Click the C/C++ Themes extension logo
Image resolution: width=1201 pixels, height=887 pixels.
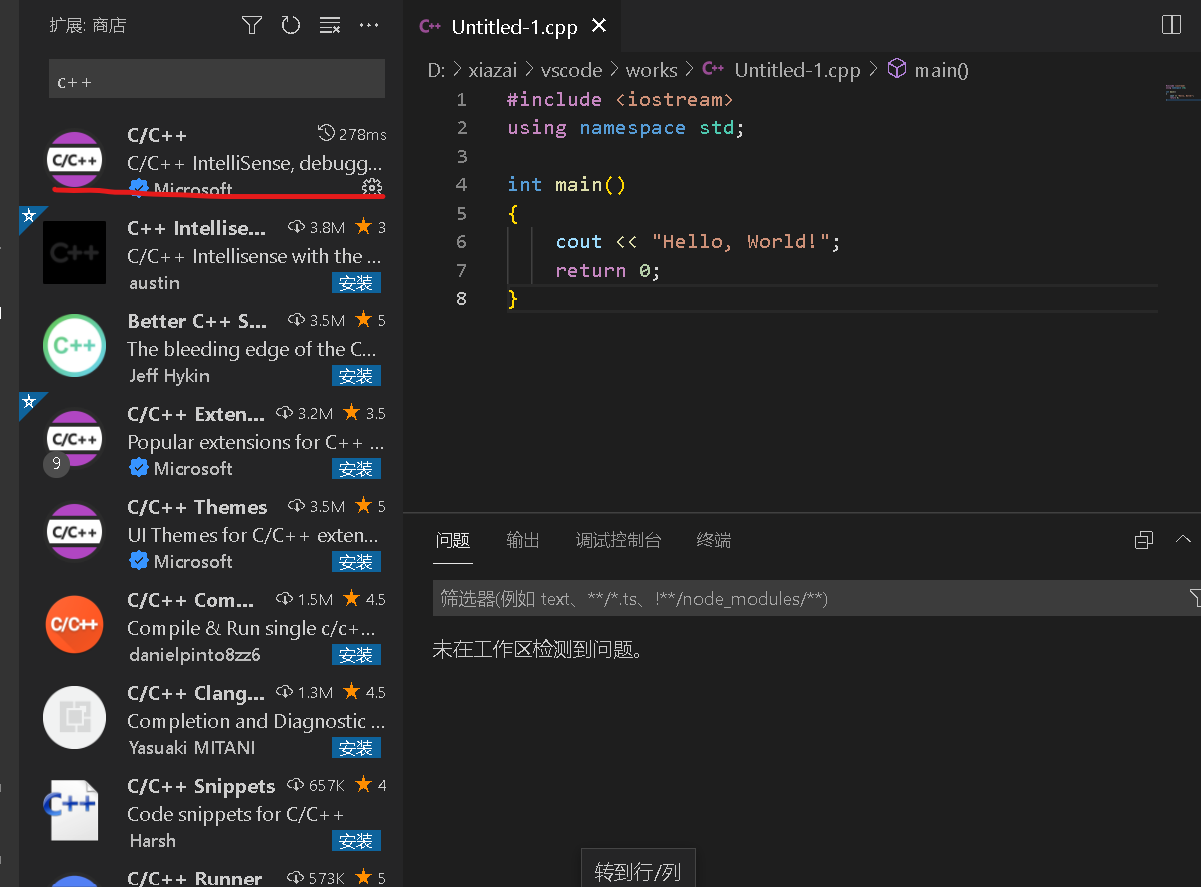pyautogui.click(x=75, y=532)
